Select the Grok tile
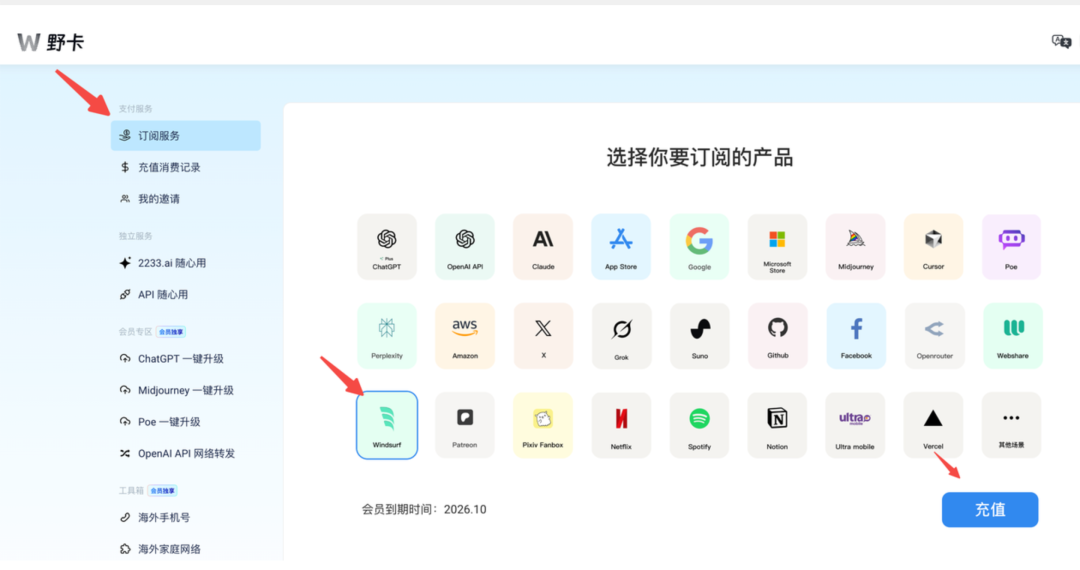Image resolution: width=1080 pixels, height=570 pixels. 621,336
